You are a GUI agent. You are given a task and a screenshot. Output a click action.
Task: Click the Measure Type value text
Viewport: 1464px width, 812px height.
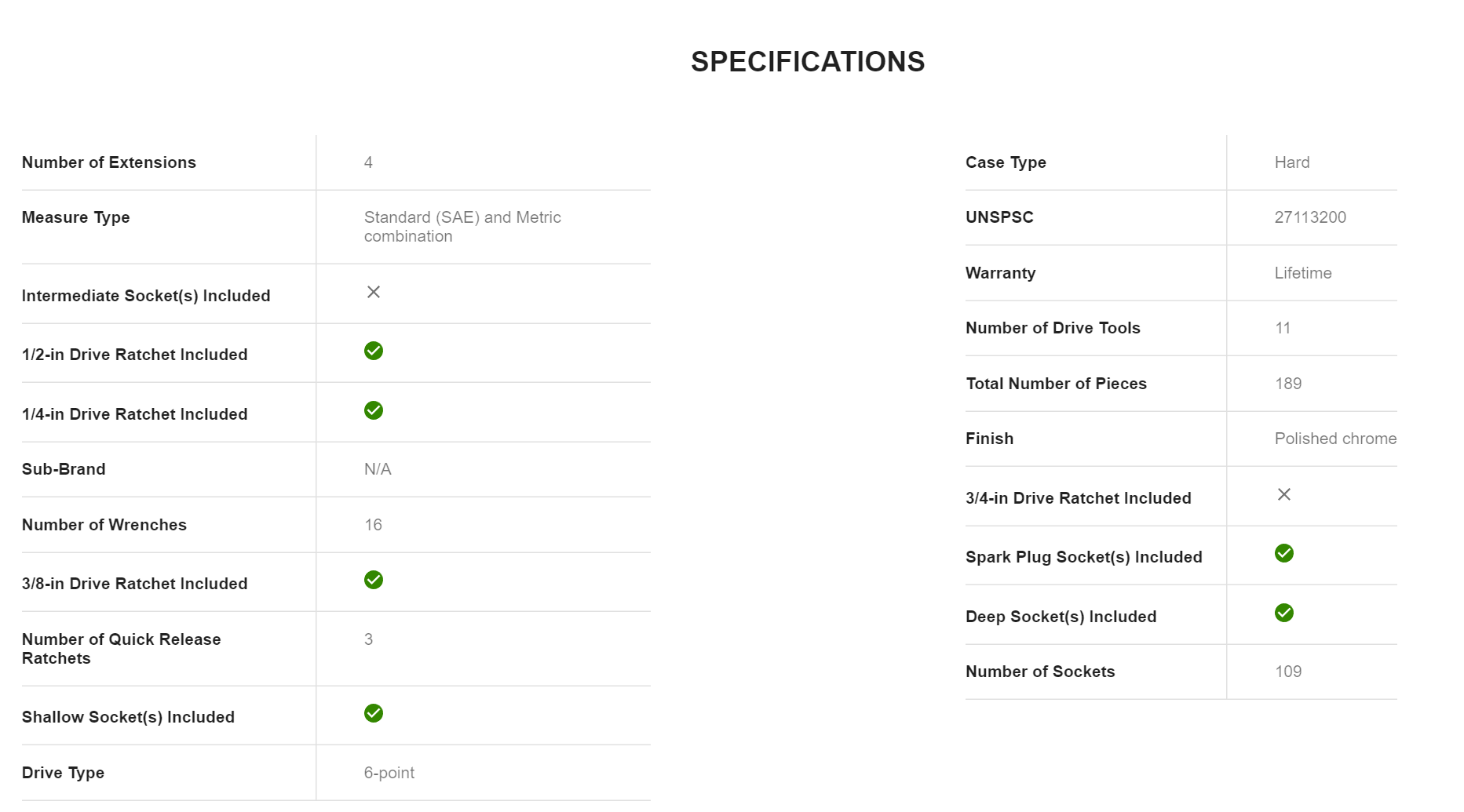coord(462,227)
